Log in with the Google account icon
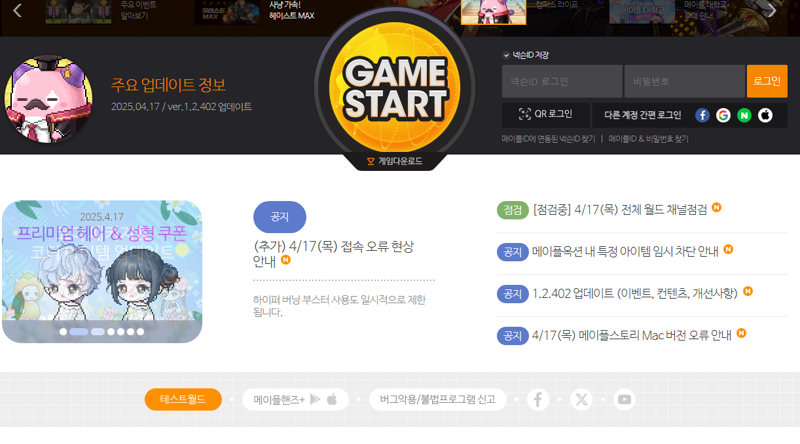Screen dimensions: 800x444 (723, 115)
